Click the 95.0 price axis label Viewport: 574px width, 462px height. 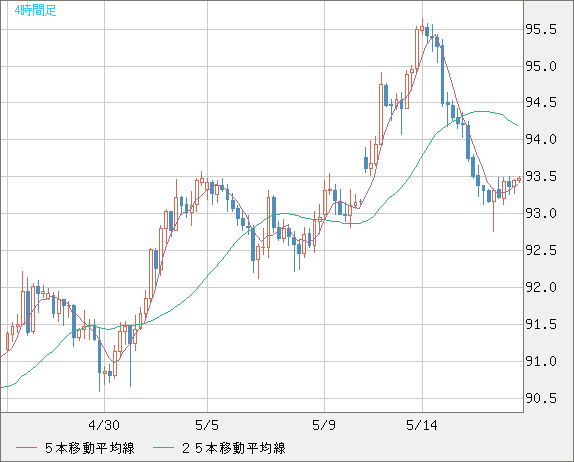click(541, 66)
